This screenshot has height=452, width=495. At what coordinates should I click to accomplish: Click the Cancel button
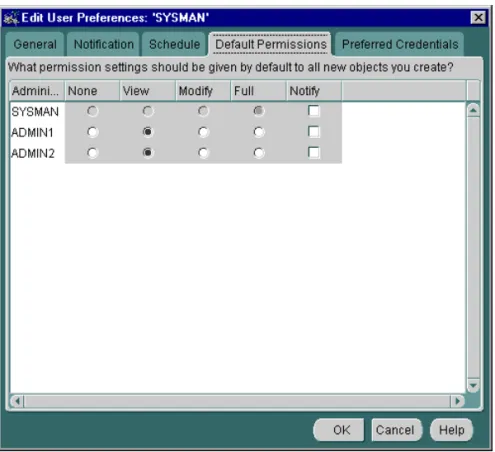(x=397, y=430)
